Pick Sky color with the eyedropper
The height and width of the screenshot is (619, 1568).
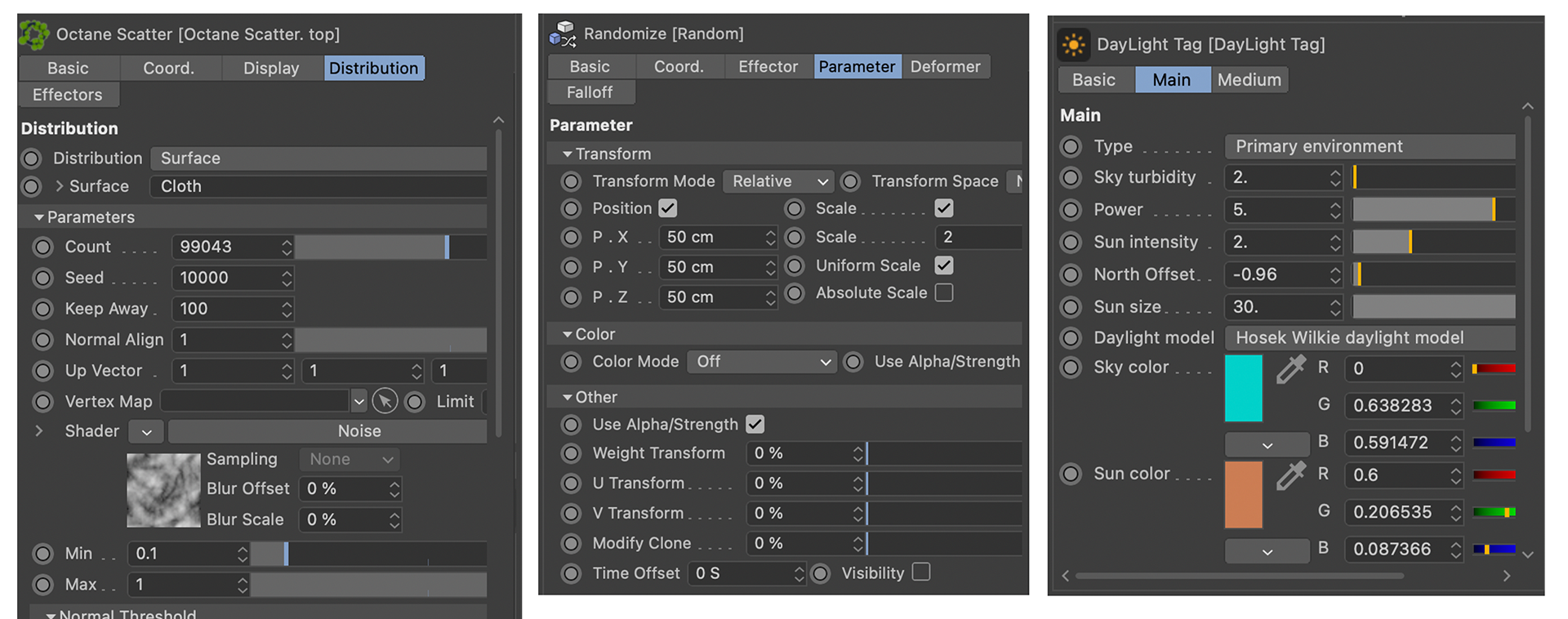pos(1290,369)
